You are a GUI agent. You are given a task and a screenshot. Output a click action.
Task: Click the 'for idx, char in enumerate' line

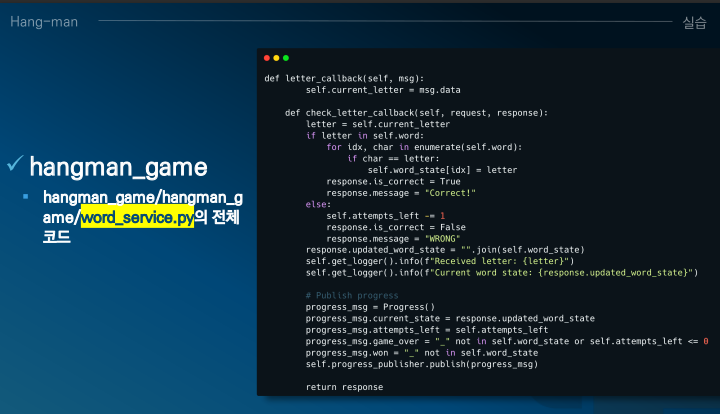click(424, 147)
